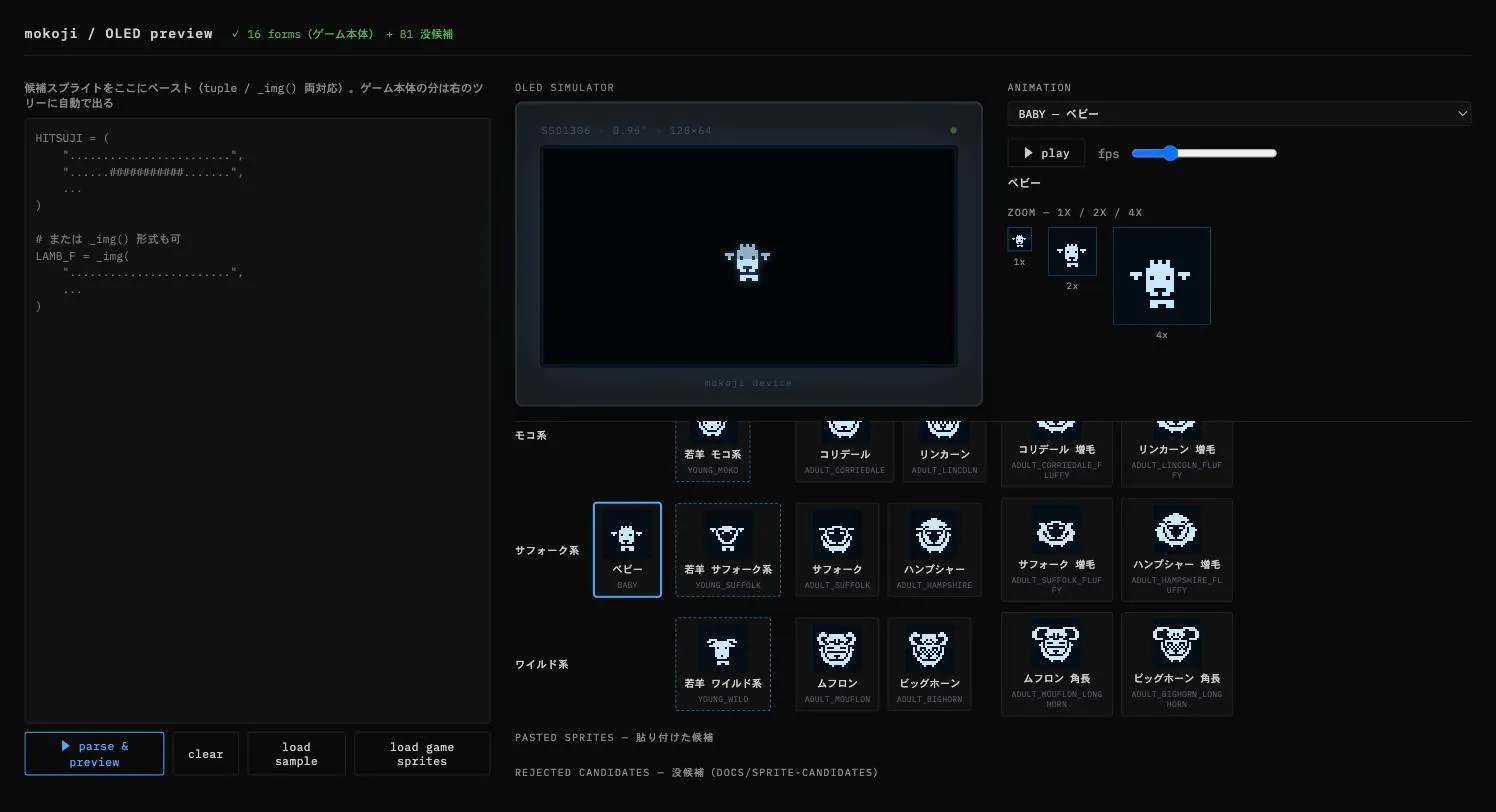
Task: Click the '+ 81 没候補' count
Action: [420, 34]
